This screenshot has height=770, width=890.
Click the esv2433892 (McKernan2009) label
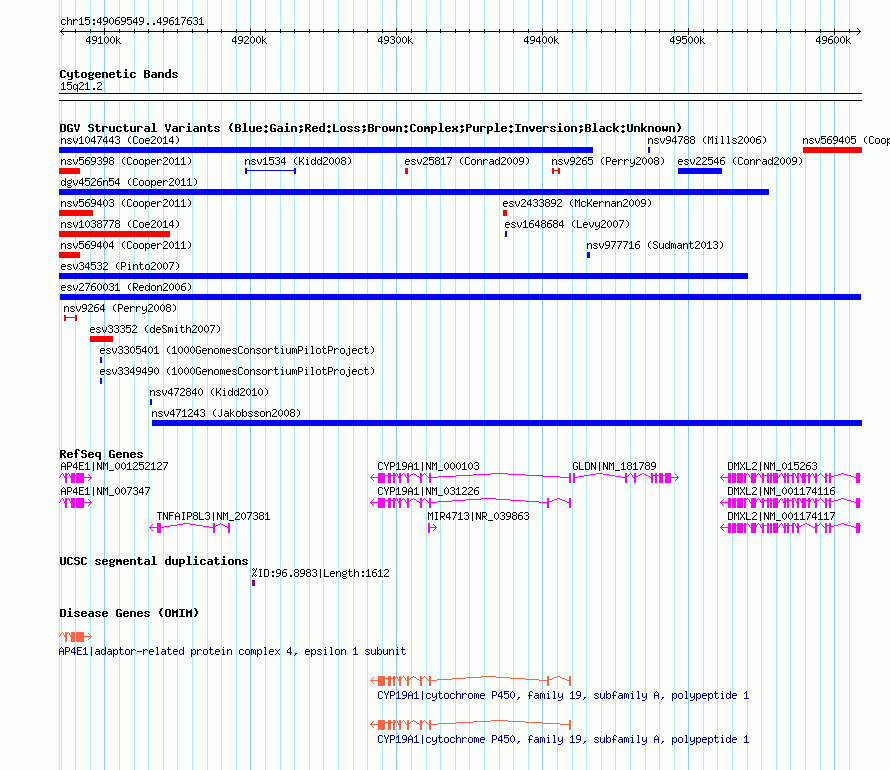click(x=577, y=203)
